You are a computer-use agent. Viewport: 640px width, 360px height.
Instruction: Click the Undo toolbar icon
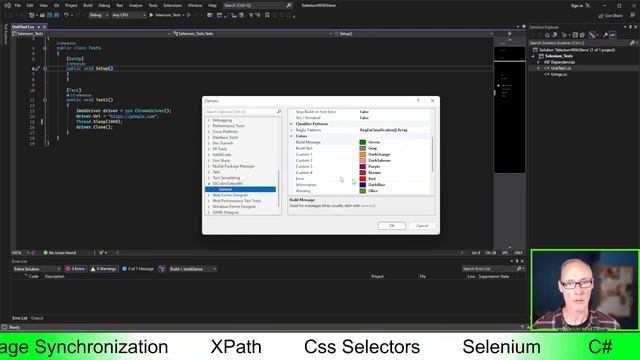pyautogui.click(x=66, y=15)
